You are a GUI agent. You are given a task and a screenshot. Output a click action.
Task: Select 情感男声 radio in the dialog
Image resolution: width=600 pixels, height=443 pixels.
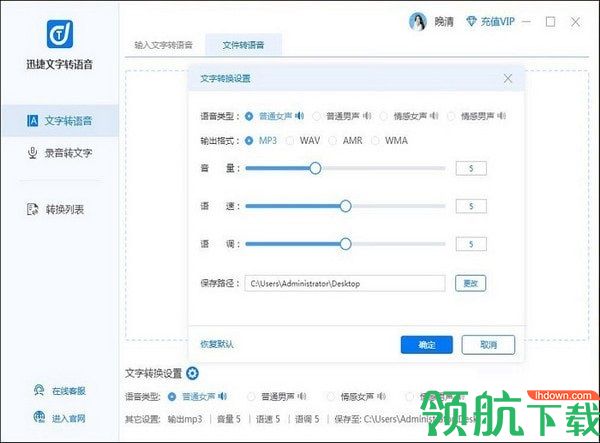tap(451, 116)
